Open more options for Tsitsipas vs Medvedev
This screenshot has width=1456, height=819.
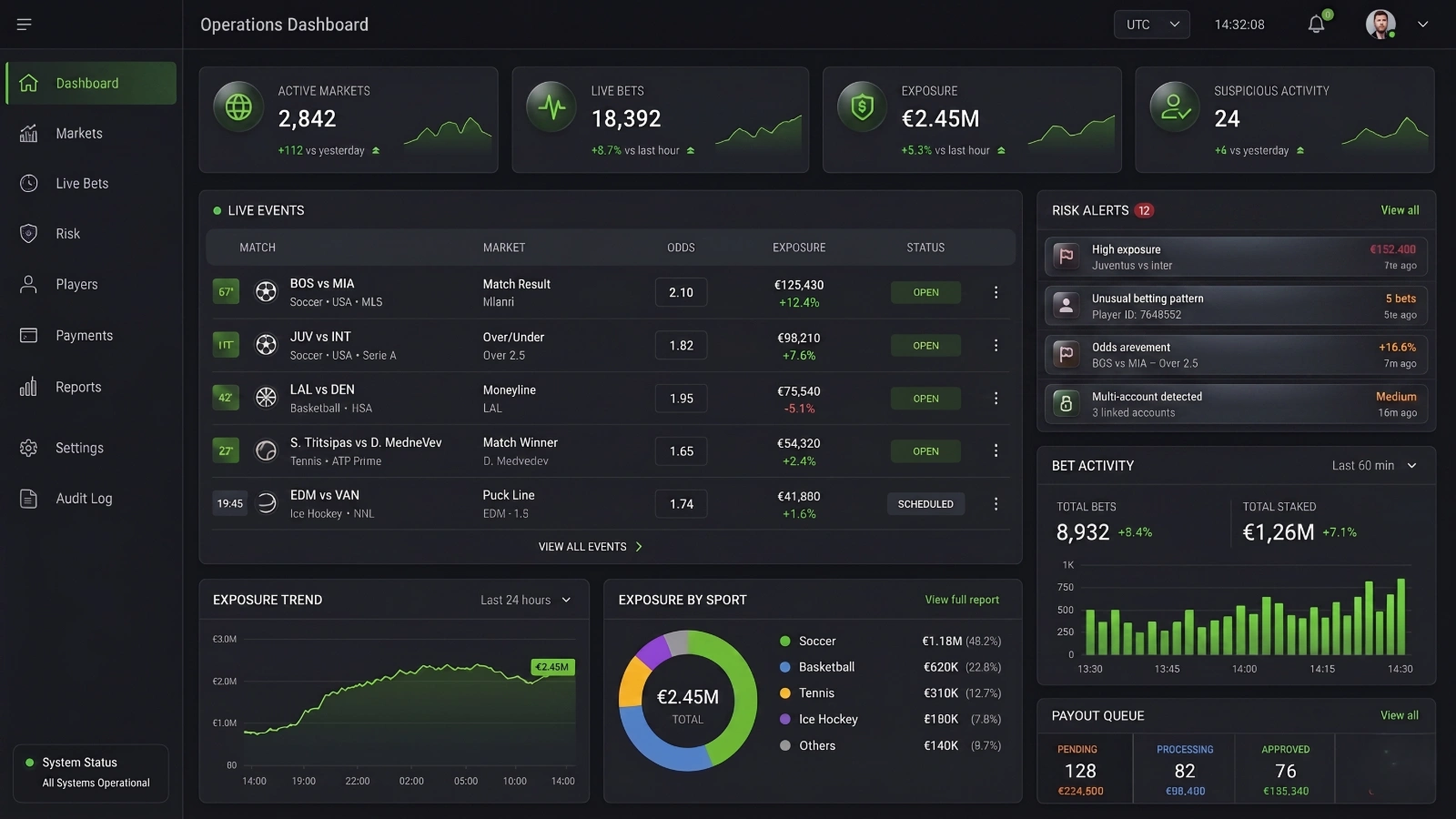click(x=996, y=450)
